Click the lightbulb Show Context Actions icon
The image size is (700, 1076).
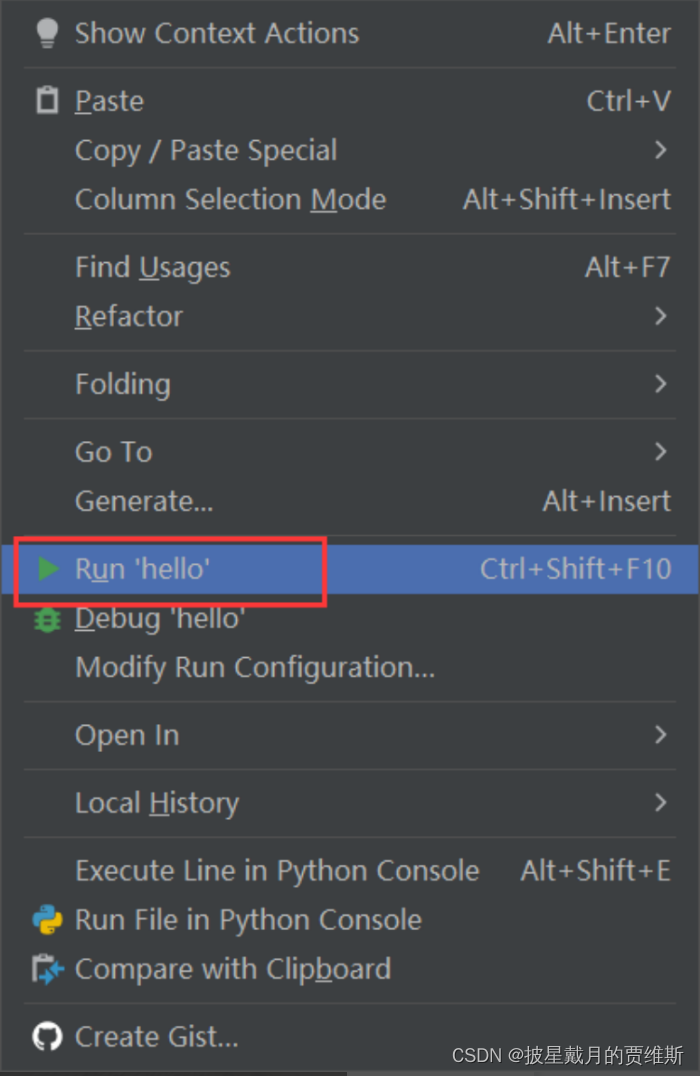(47, 33)
